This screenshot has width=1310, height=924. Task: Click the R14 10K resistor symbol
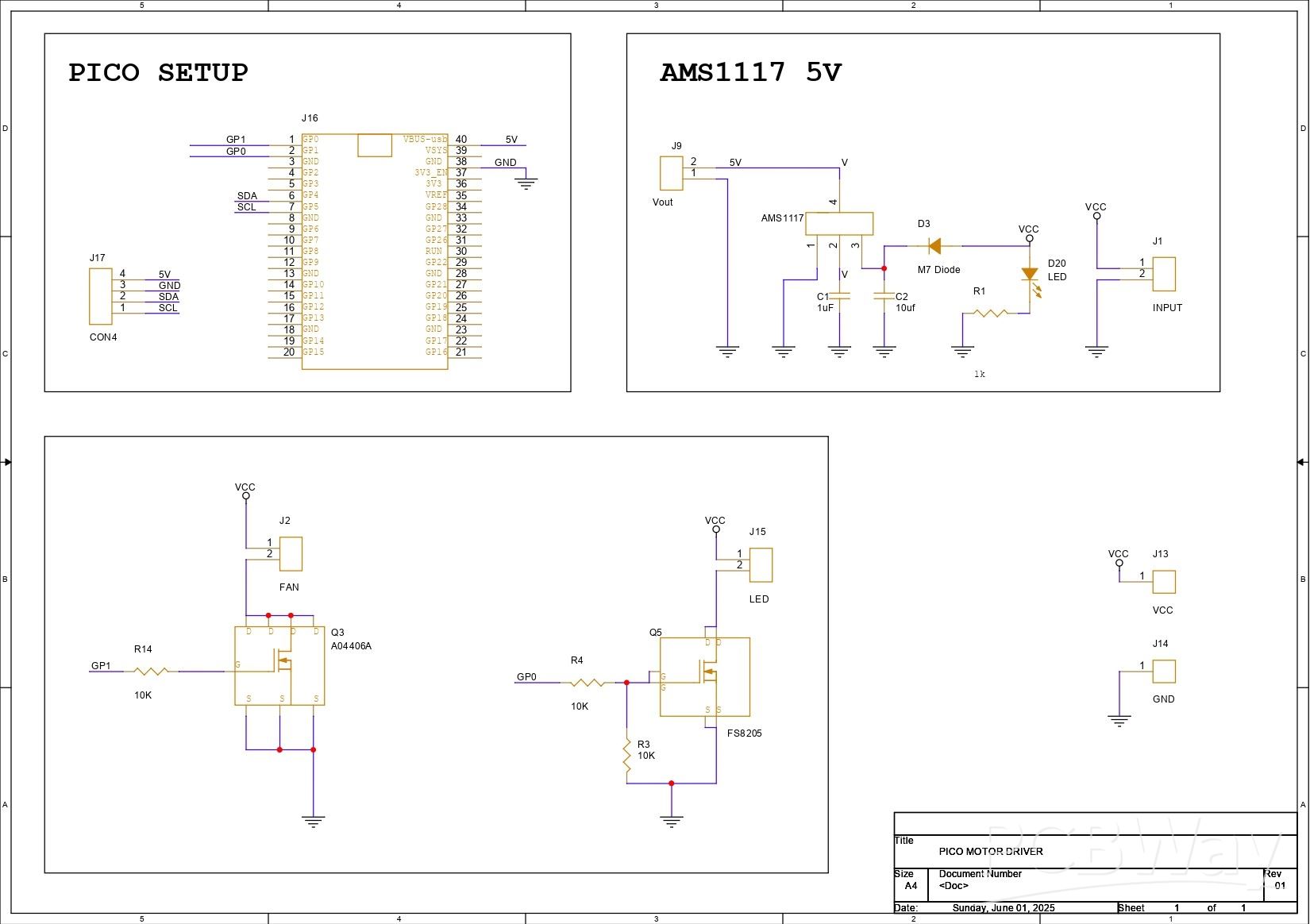pos(151,672)
